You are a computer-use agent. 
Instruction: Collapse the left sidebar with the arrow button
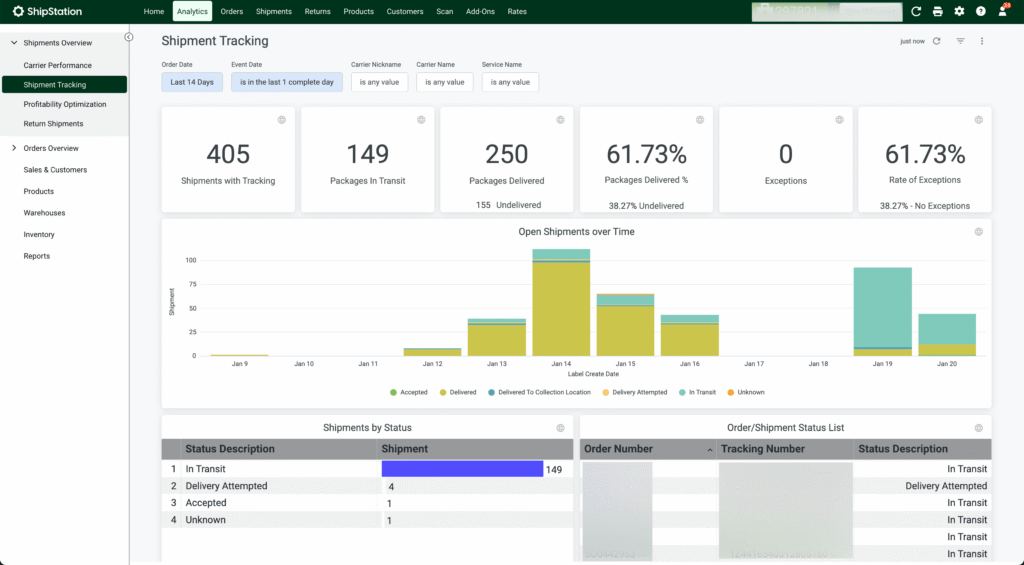coord(129,37)
